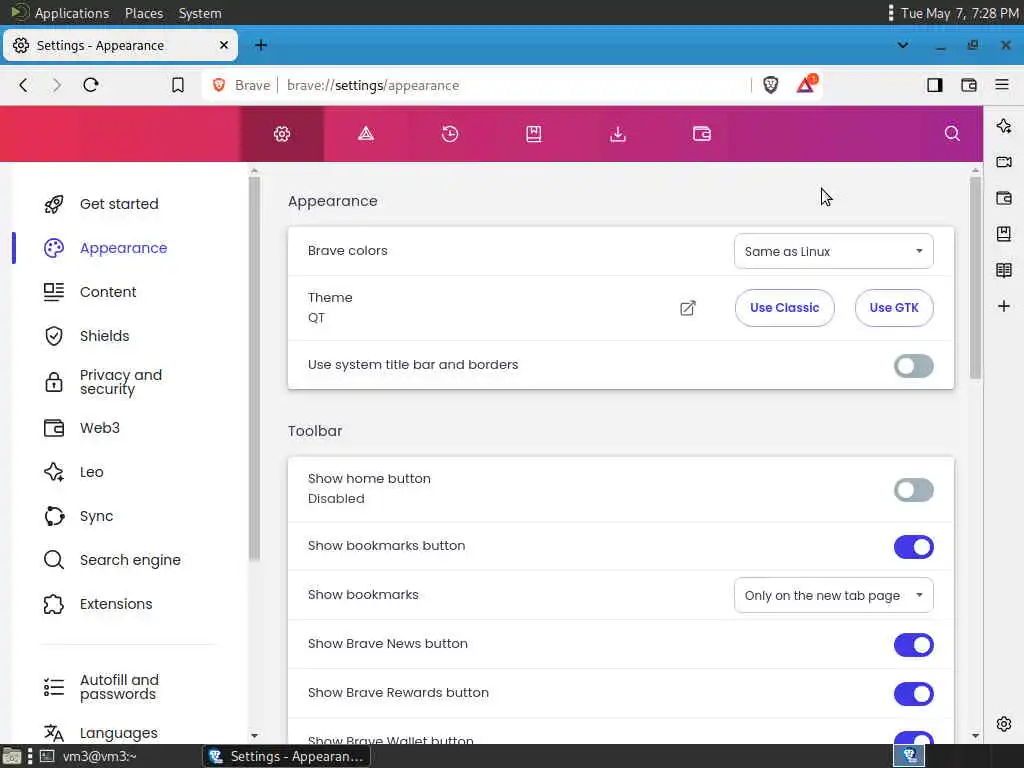Expand tab search chevron in title bar
Screen dimensions: 1024x768
point(903,45)
